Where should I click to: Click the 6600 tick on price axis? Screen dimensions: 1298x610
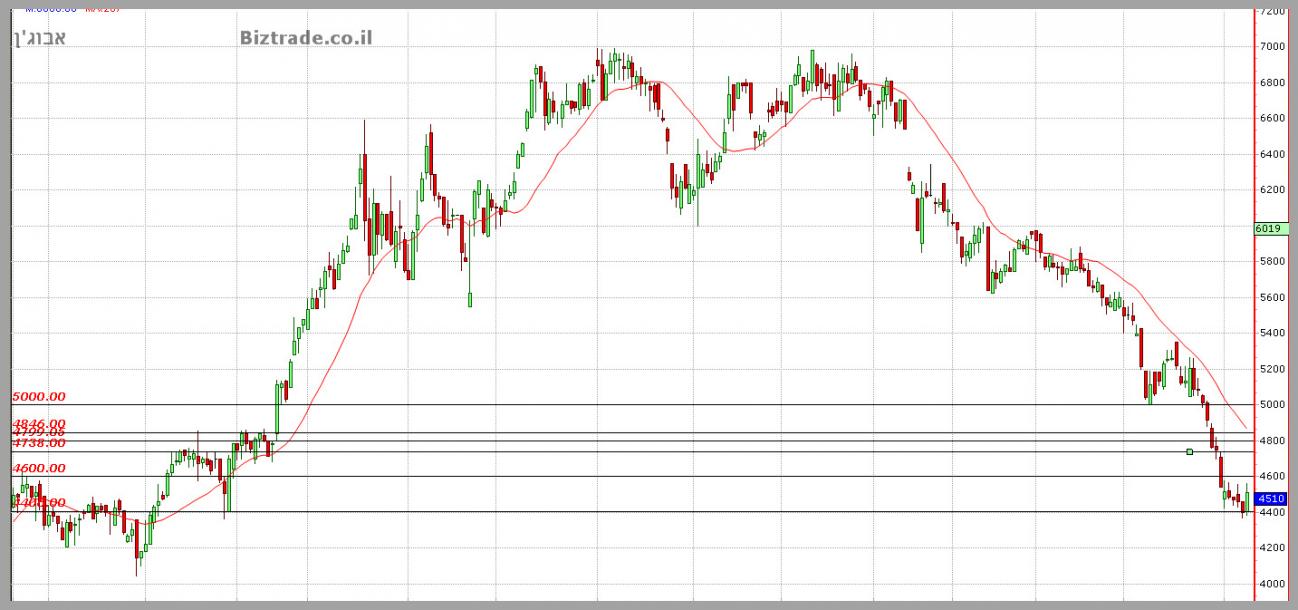(x=1273, y=119)
